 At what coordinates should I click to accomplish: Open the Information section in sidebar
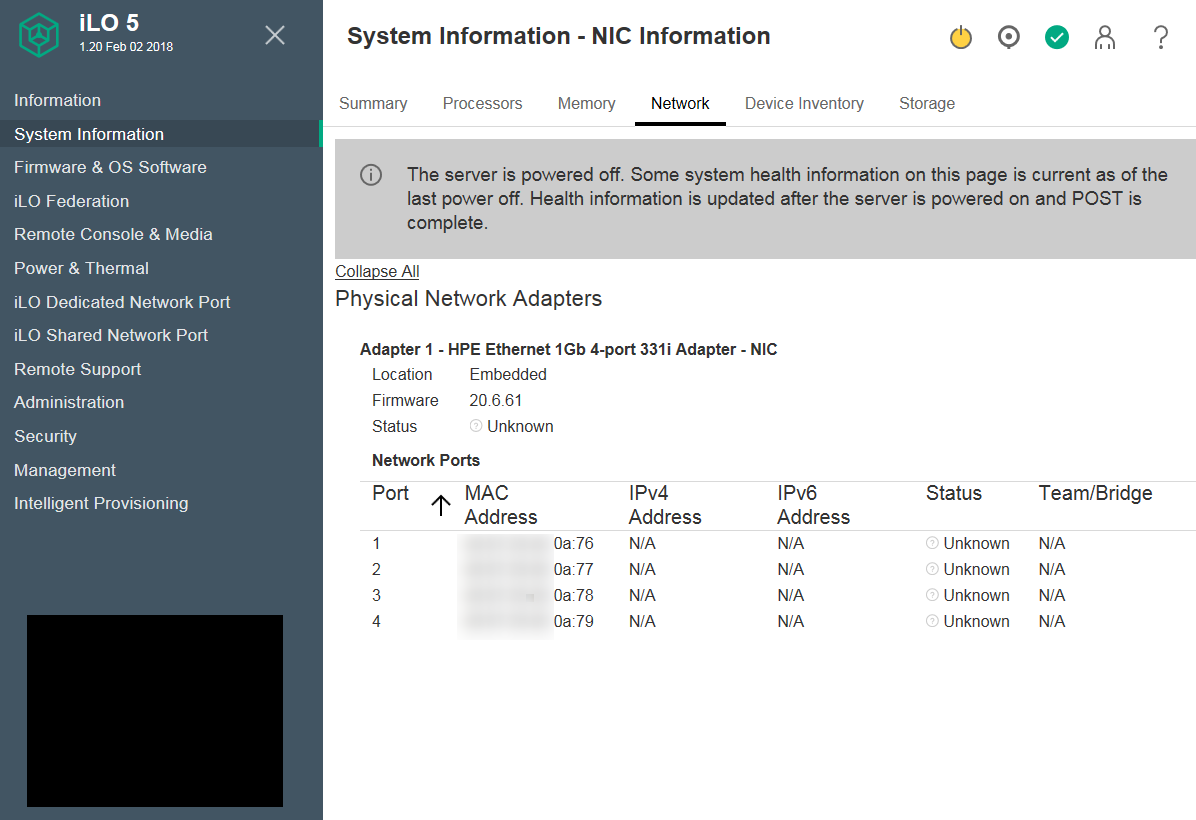(x=57, y=100)
